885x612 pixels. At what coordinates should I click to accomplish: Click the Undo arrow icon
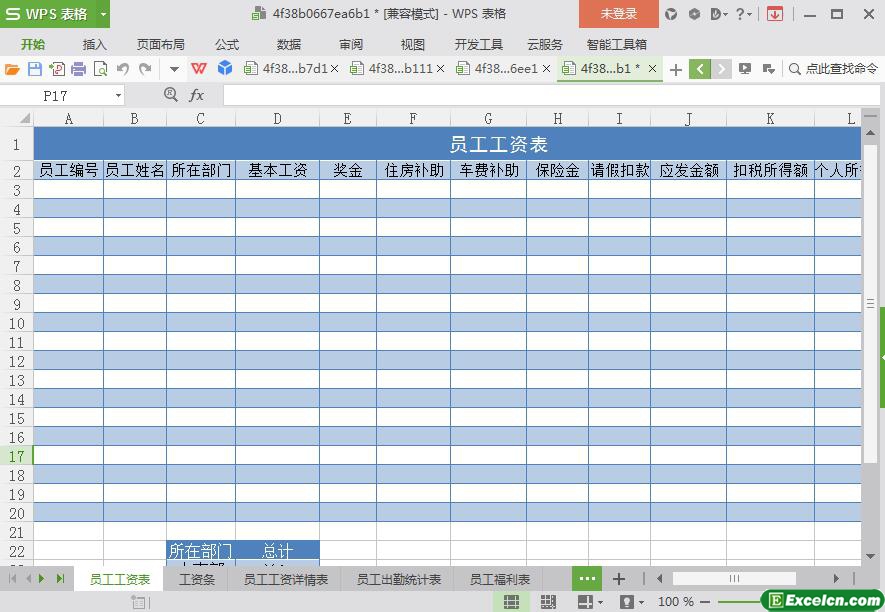(122, 69)
